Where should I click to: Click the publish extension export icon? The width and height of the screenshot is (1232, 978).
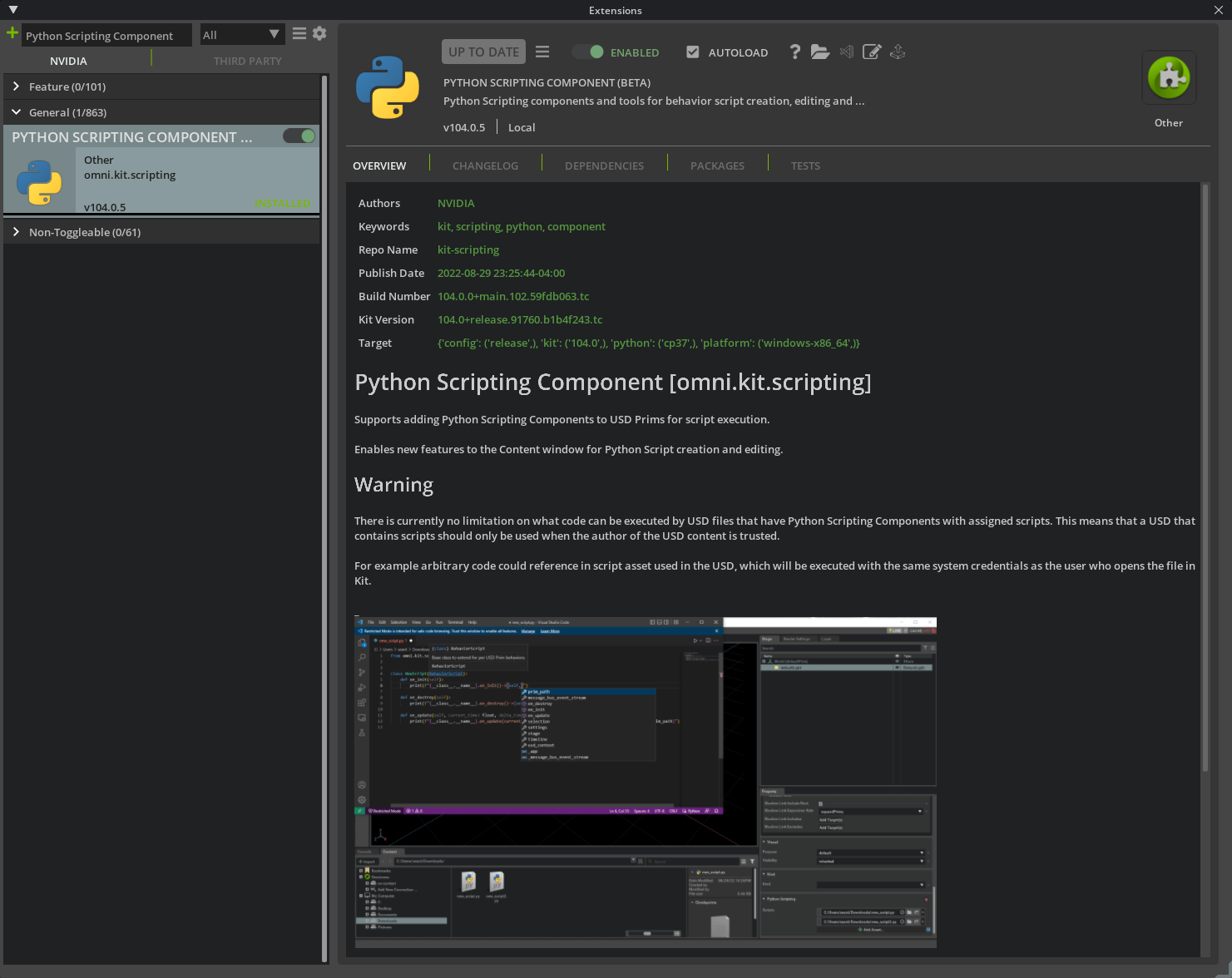(x=898, y=52)
